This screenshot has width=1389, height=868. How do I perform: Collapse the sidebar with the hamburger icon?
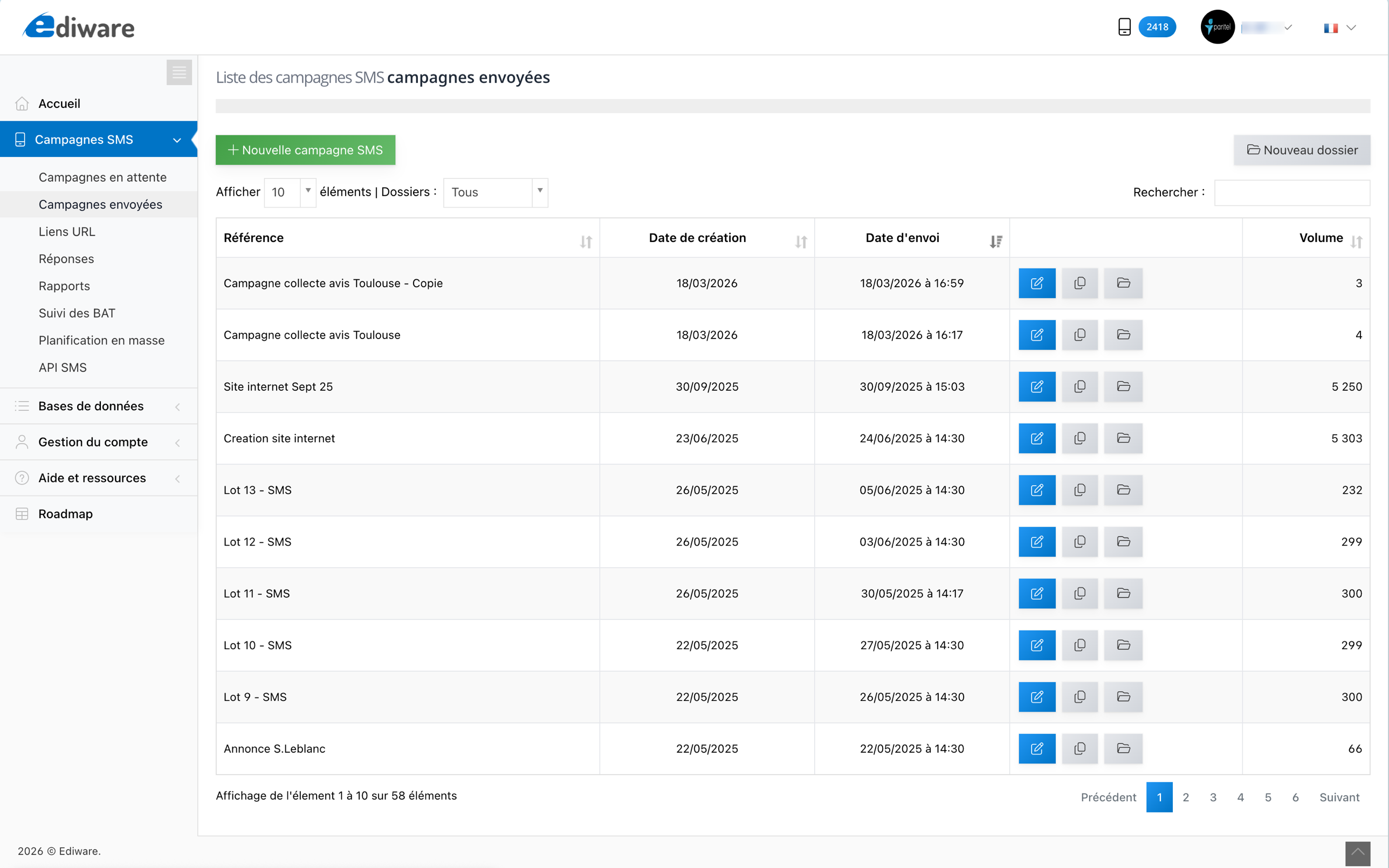point(178,72)
